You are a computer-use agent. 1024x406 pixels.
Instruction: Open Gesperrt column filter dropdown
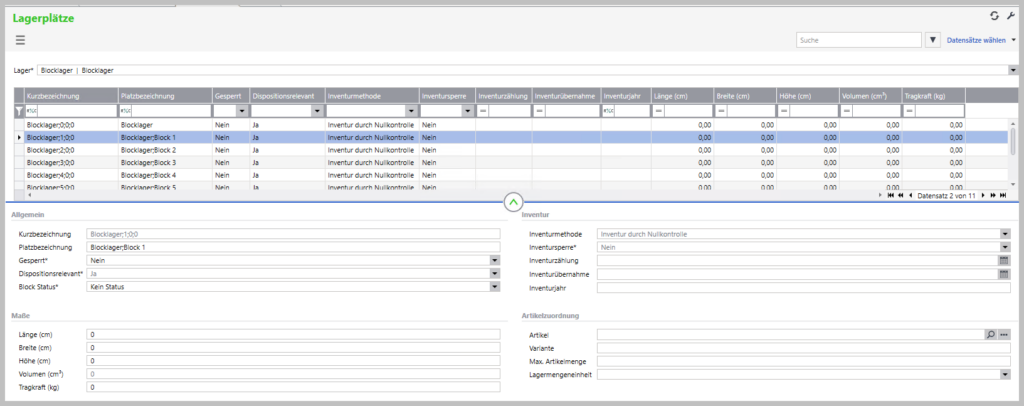click(242, 112)
